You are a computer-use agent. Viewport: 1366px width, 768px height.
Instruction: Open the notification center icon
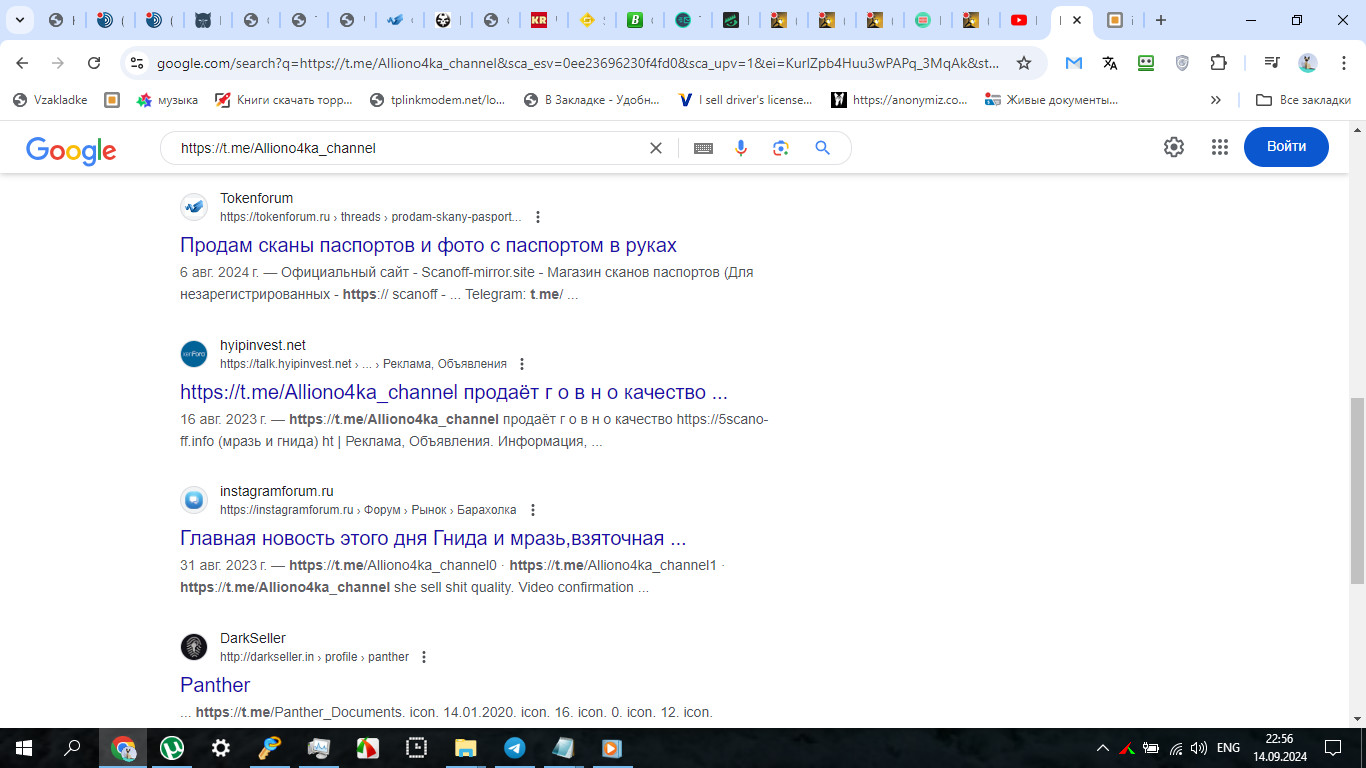1332,748
